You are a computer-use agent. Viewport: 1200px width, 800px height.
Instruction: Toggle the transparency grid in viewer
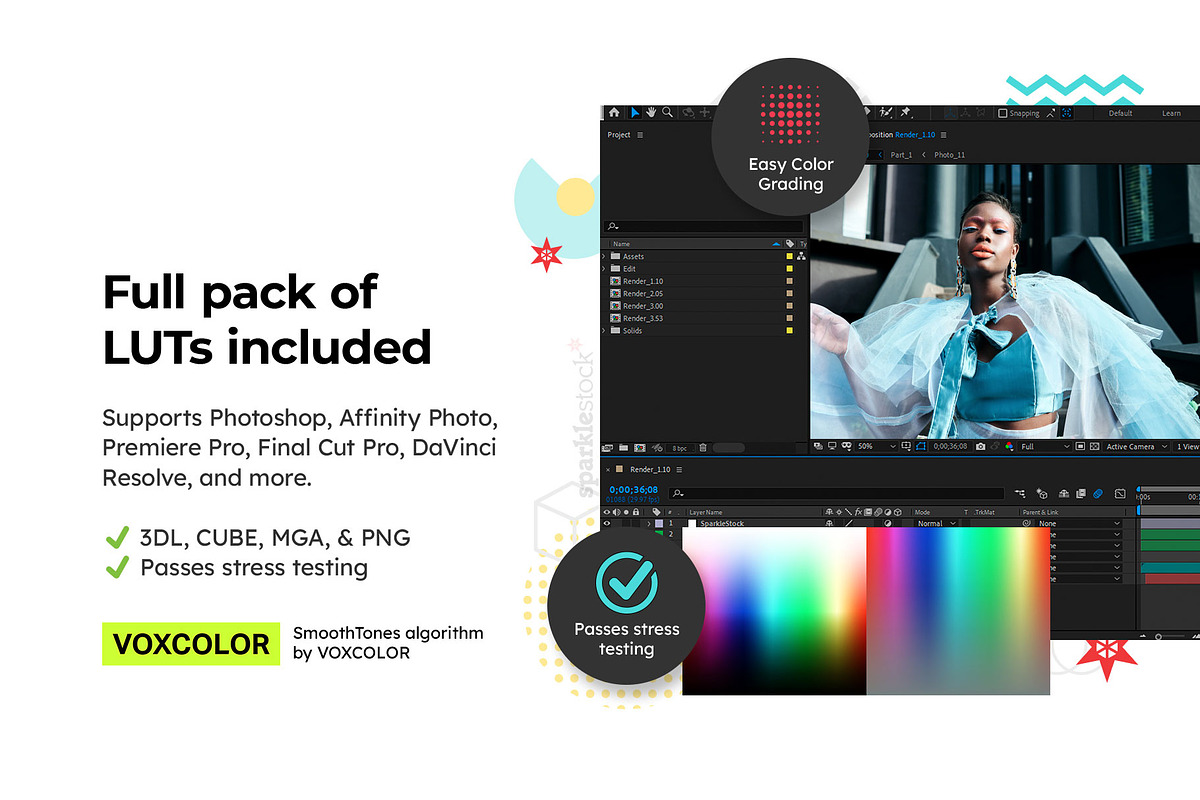pos(1094,446)
